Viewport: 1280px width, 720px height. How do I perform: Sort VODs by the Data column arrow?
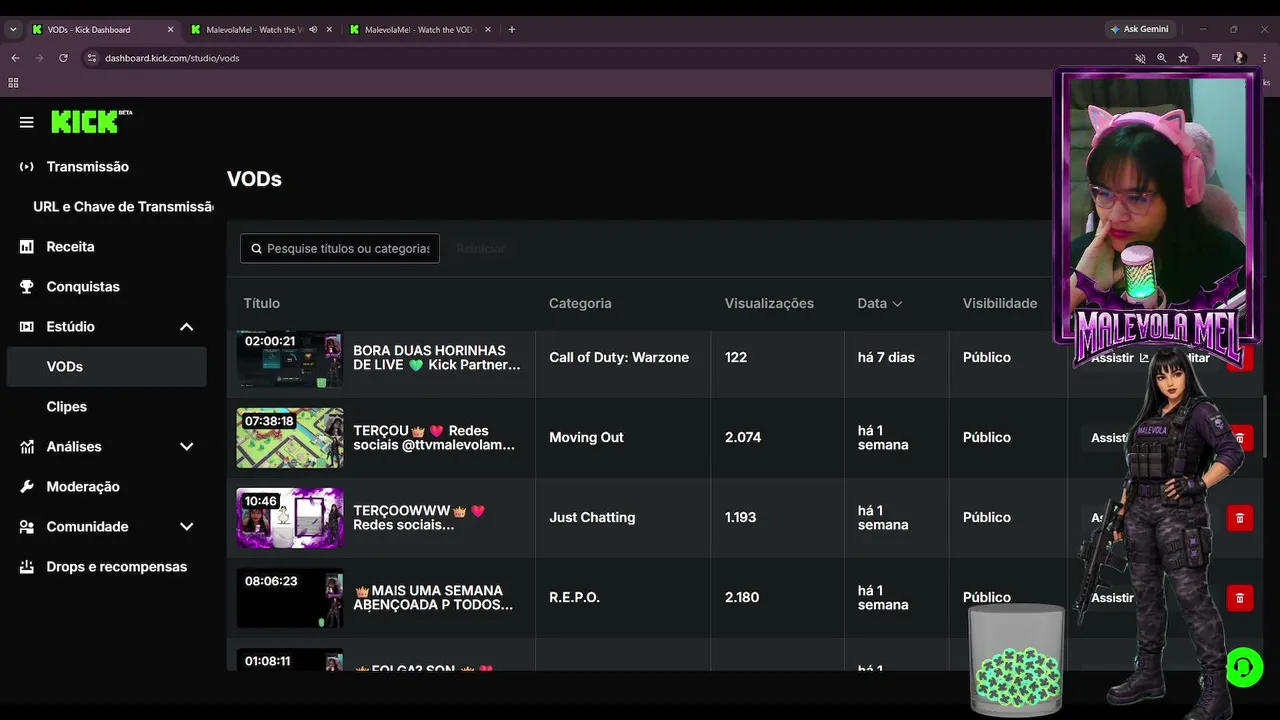[897, 304]
